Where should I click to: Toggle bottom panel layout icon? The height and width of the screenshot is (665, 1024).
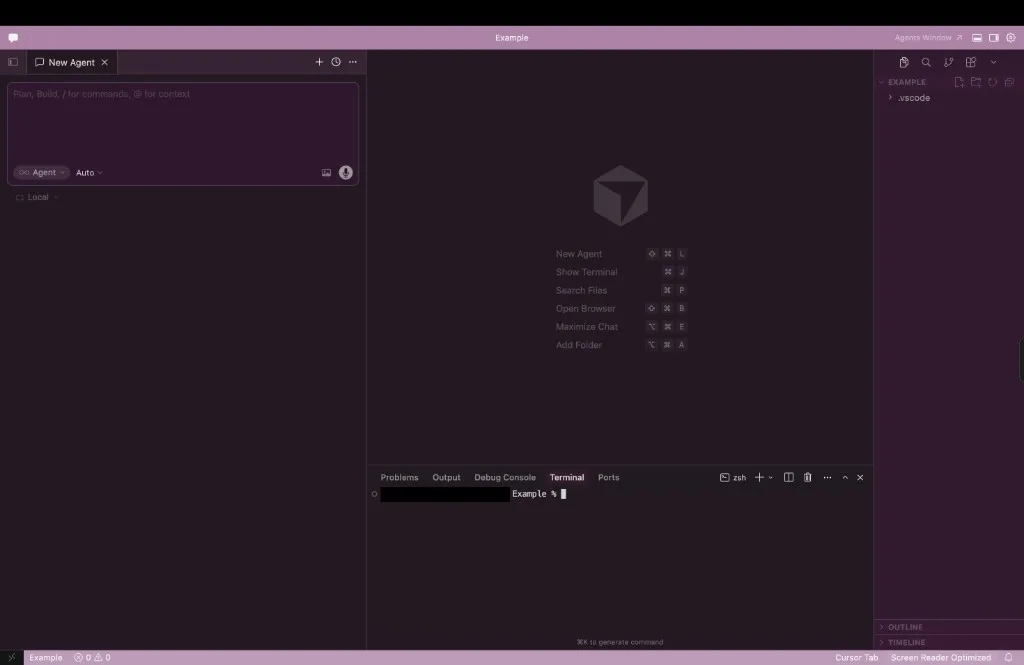tap(977, 38)
